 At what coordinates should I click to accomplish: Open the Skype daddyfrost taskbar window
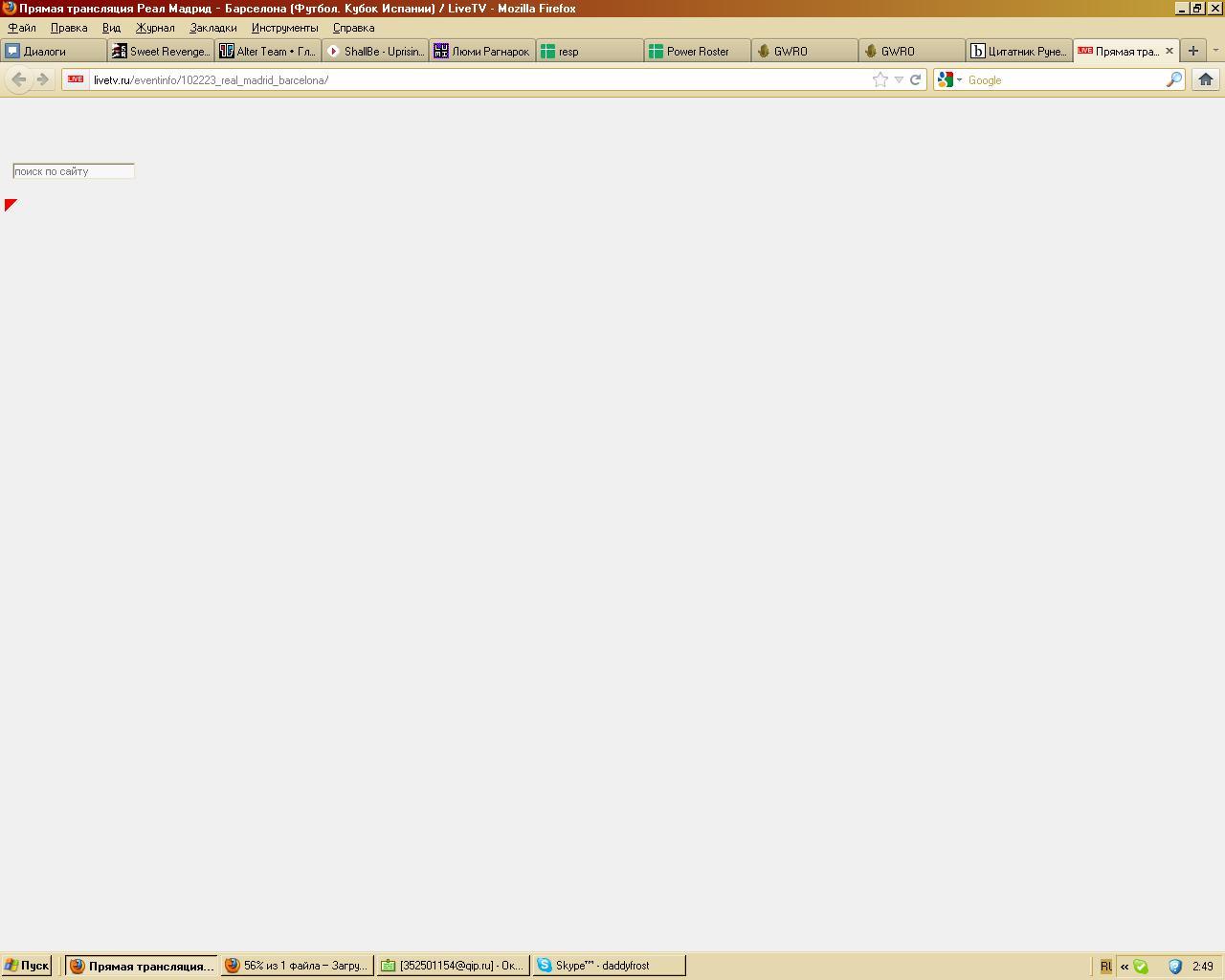[609, 966]
